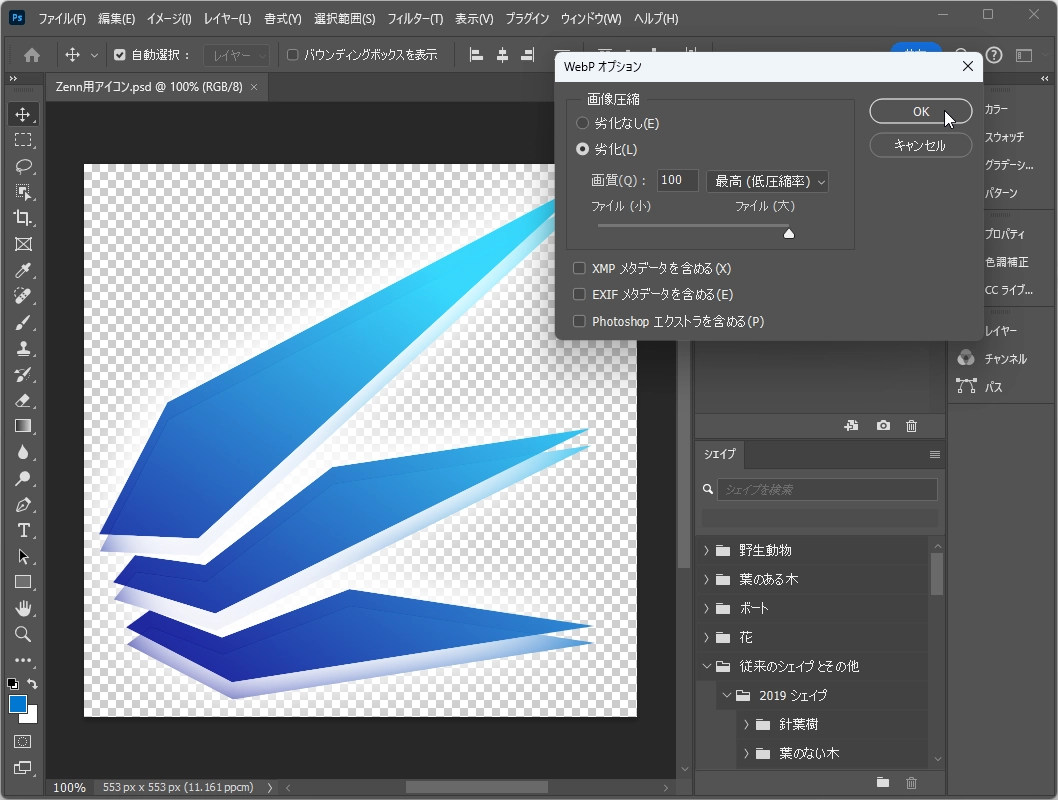Enable Photoshop エクストラを含める checkbox
The height and width of the screenshot is (800, 1058).
tap(579, 321)
